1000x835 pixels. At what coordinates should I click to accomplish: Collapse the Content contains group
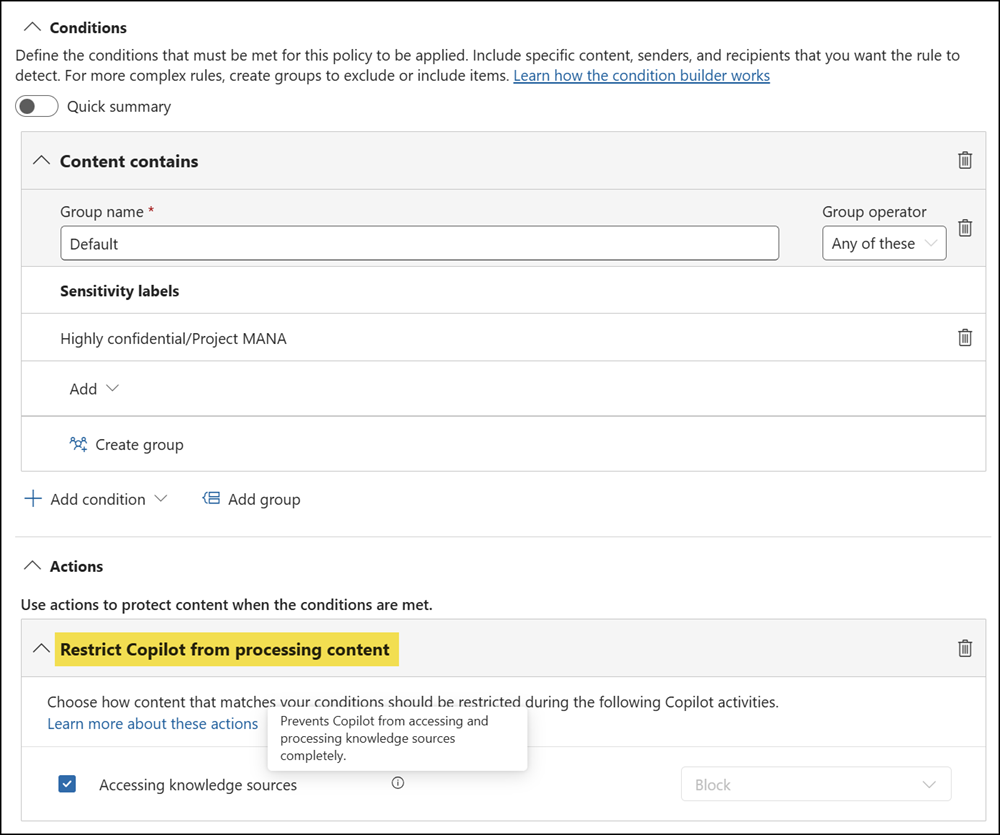coord(40,160)
